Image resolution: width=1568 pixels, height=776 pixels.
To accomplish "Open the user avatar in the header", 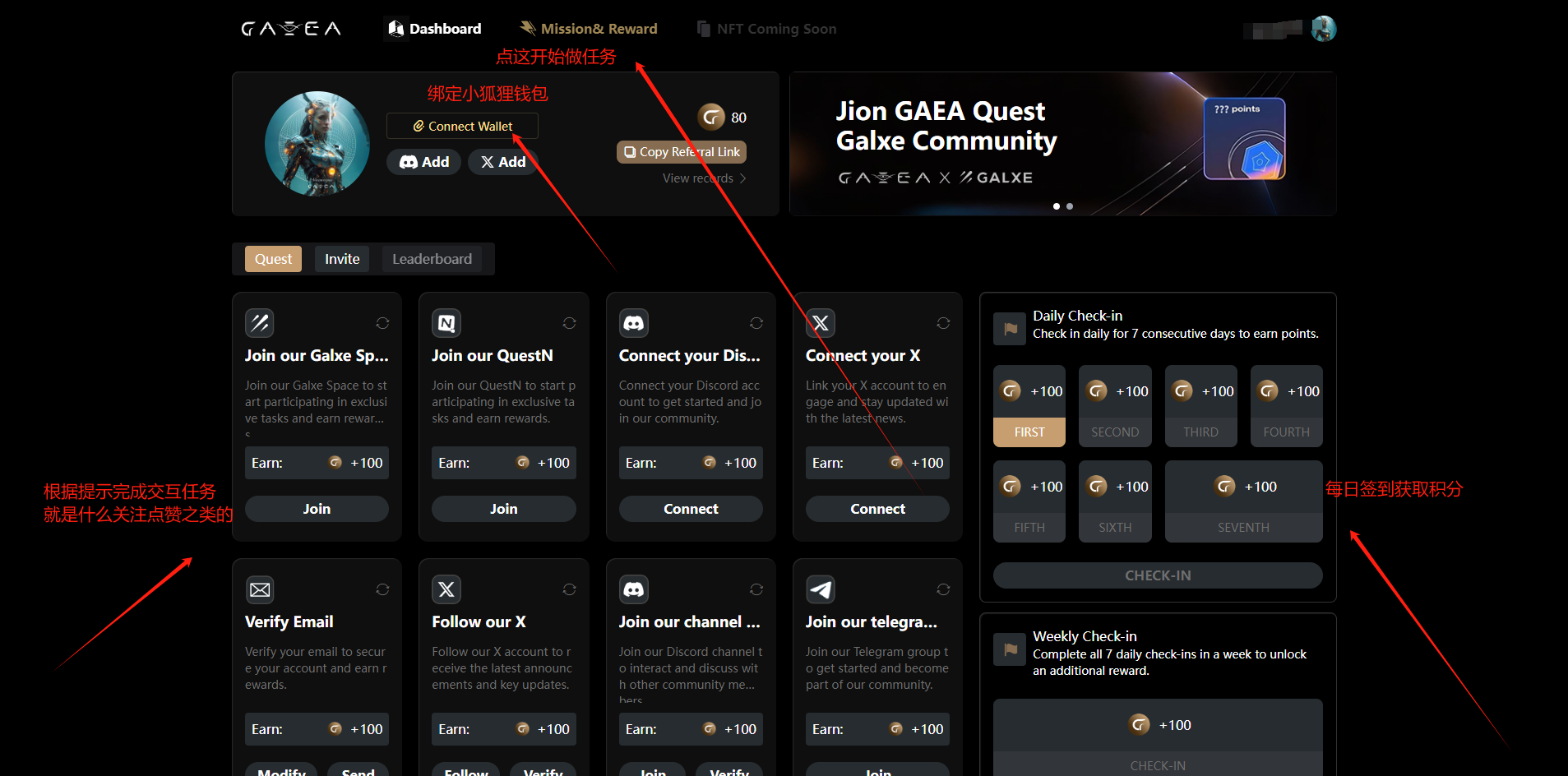I will [1324, 29].
